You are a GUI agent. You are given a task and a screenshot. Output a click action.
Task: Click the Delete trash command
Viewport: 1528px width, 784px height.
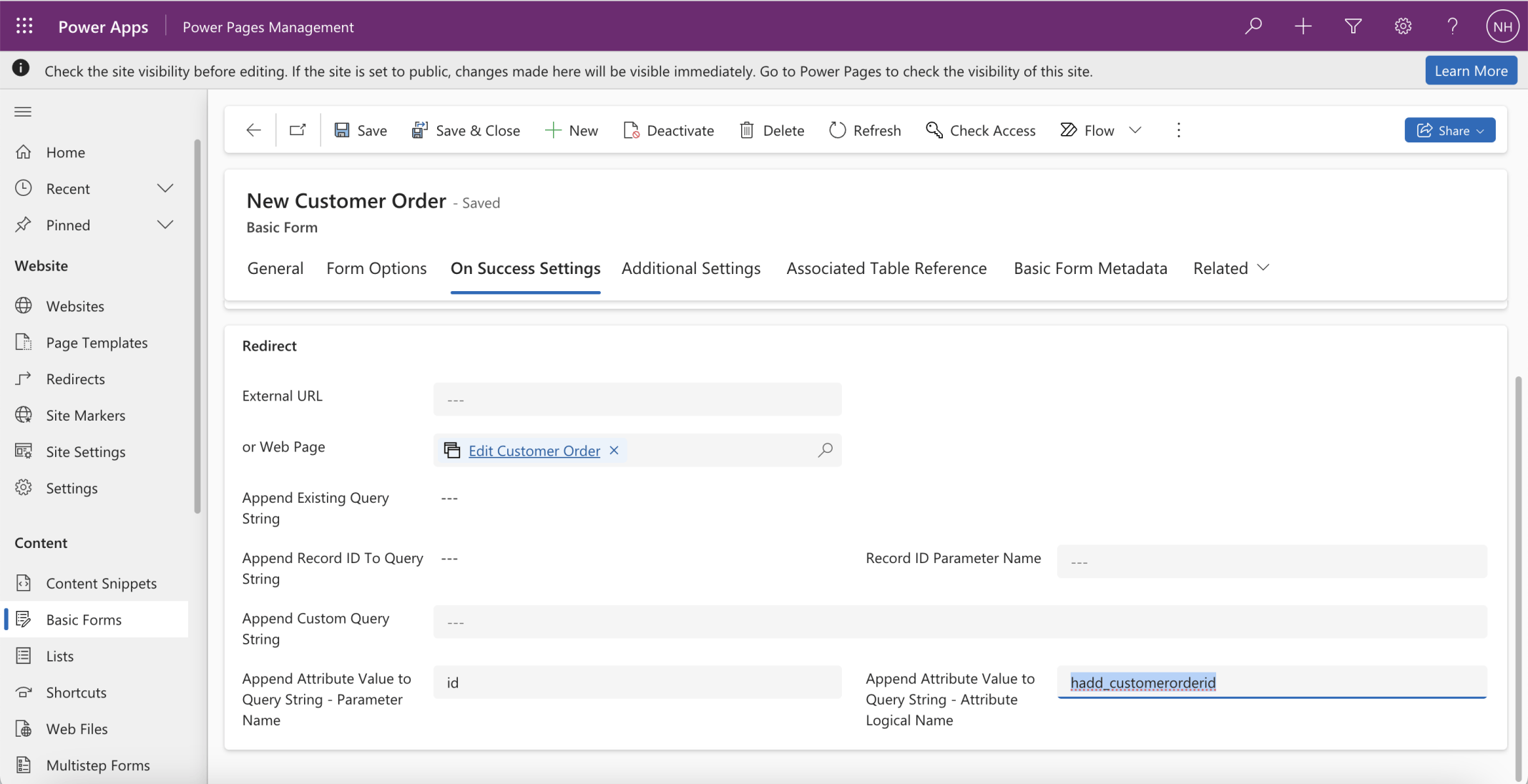click(772, 130)
